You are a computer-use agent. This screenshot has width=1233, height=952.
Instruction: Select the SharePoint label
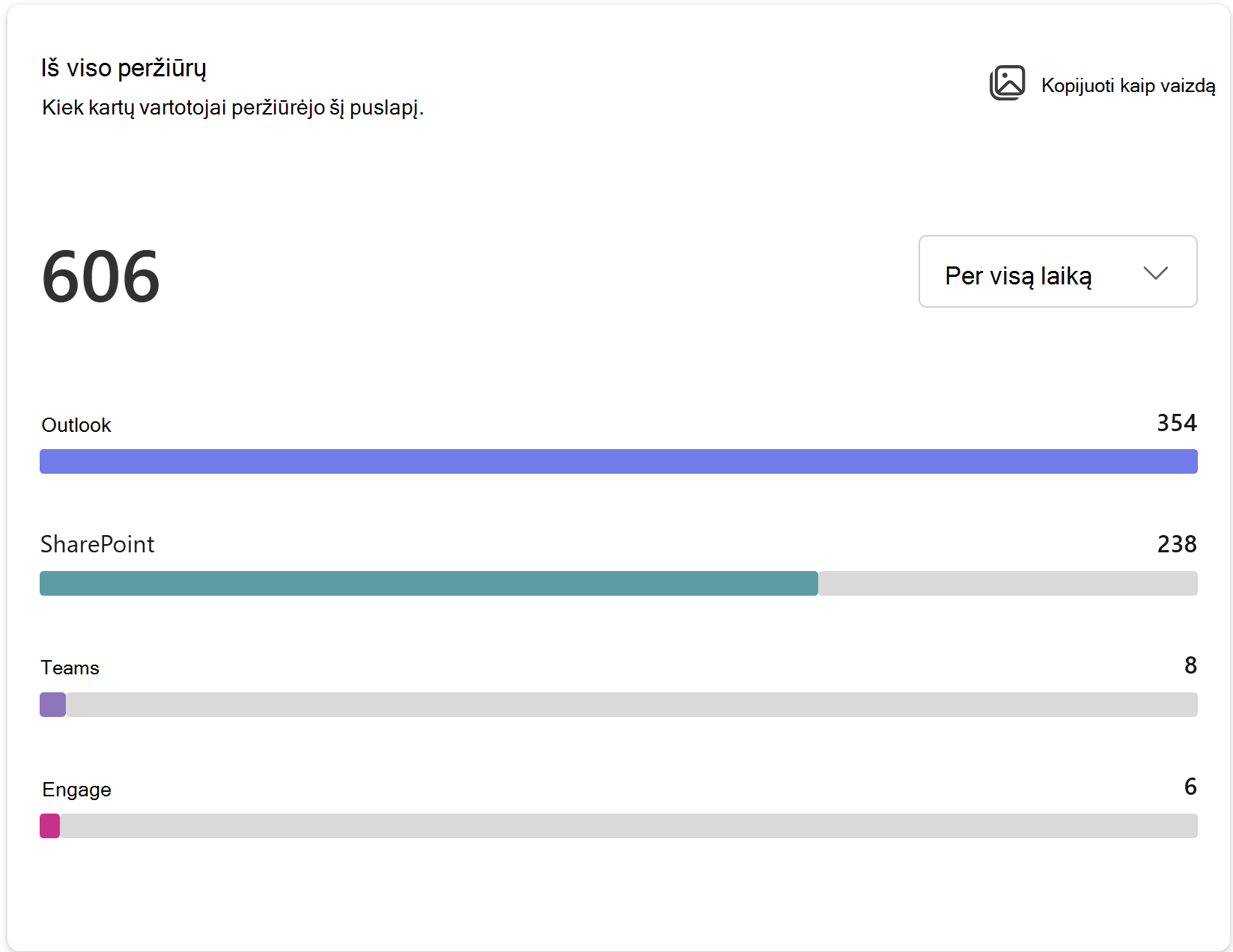(97, 544)
